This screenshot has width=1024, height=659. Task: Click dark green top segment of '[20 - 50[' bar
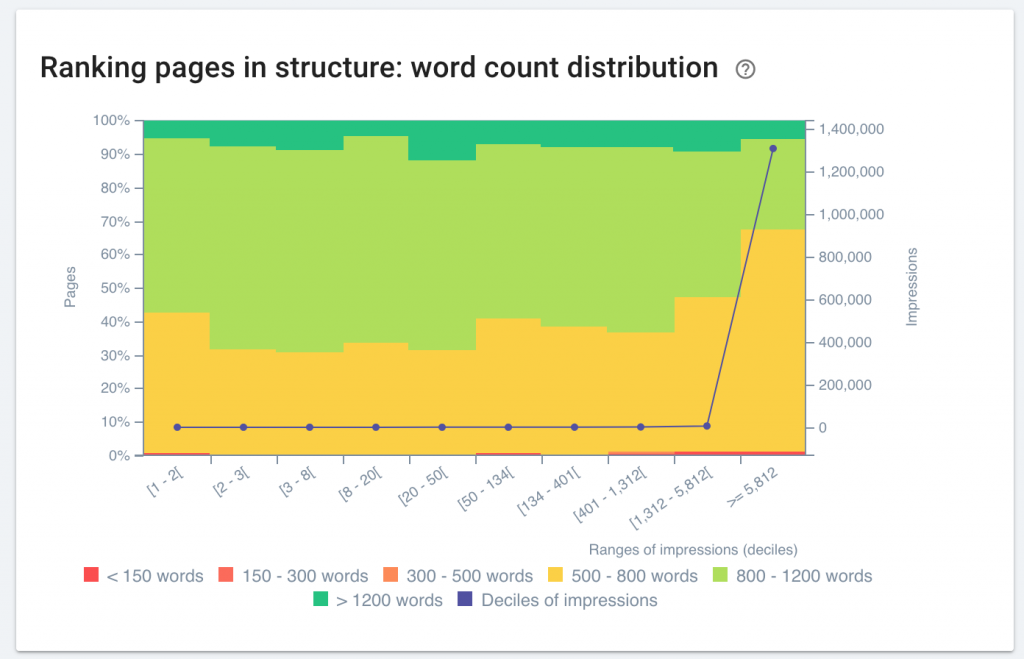[442, 140]
